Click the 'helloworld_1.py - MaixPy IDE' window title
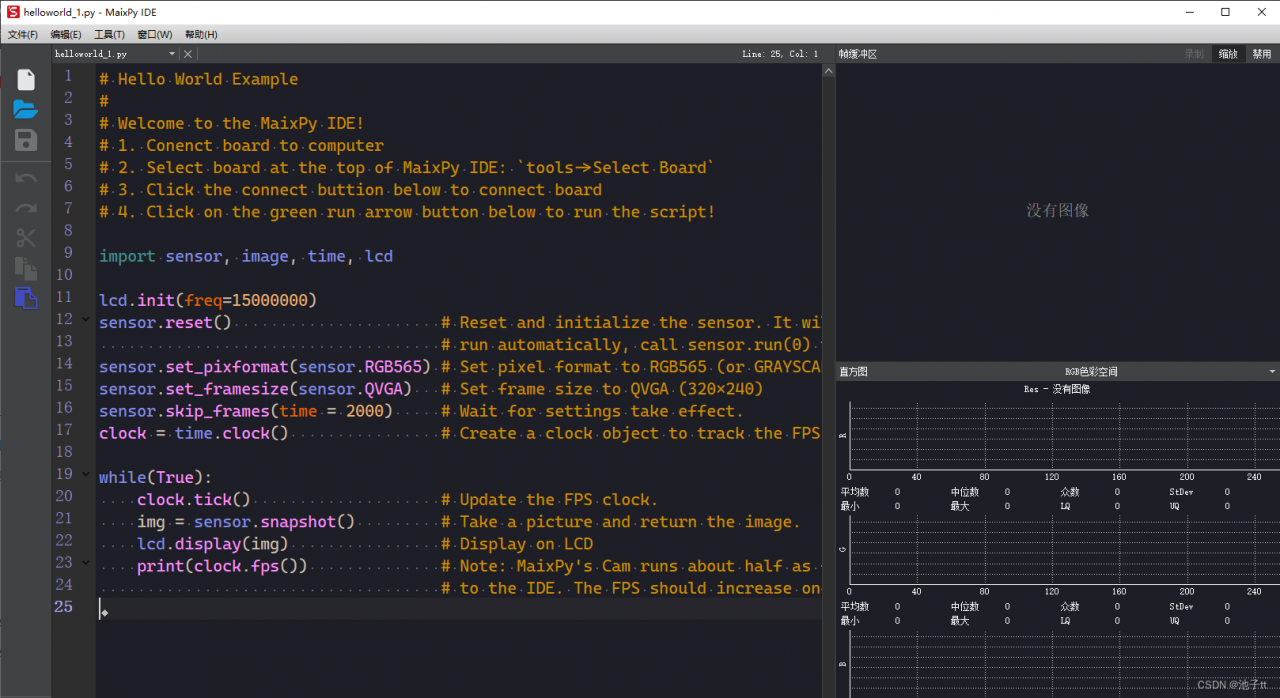 click(90, 12)
